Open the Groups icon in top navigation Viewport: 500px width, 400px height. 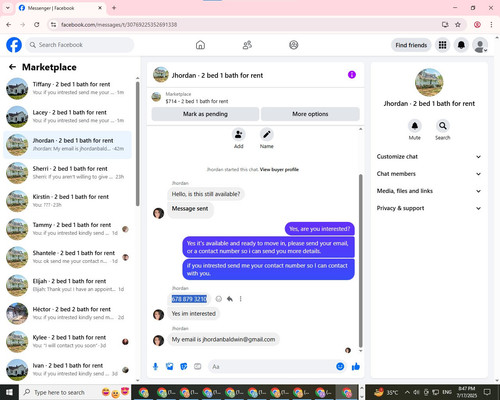tap(294, 45)
